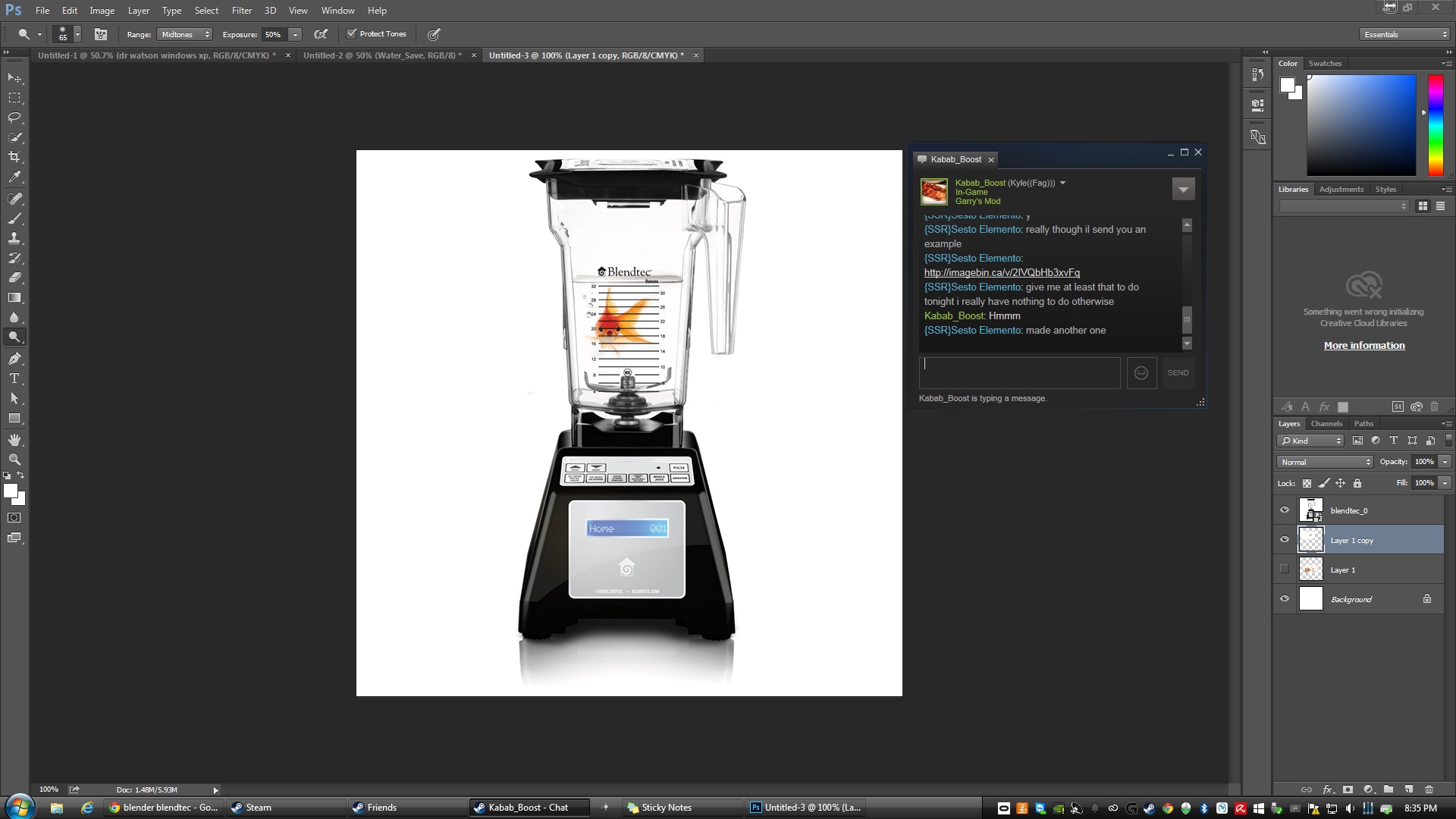This screenshot has height=819, width=1456.
Task: Select the Lasso tool
Action: pyautogui.click(x=14, y=118)
